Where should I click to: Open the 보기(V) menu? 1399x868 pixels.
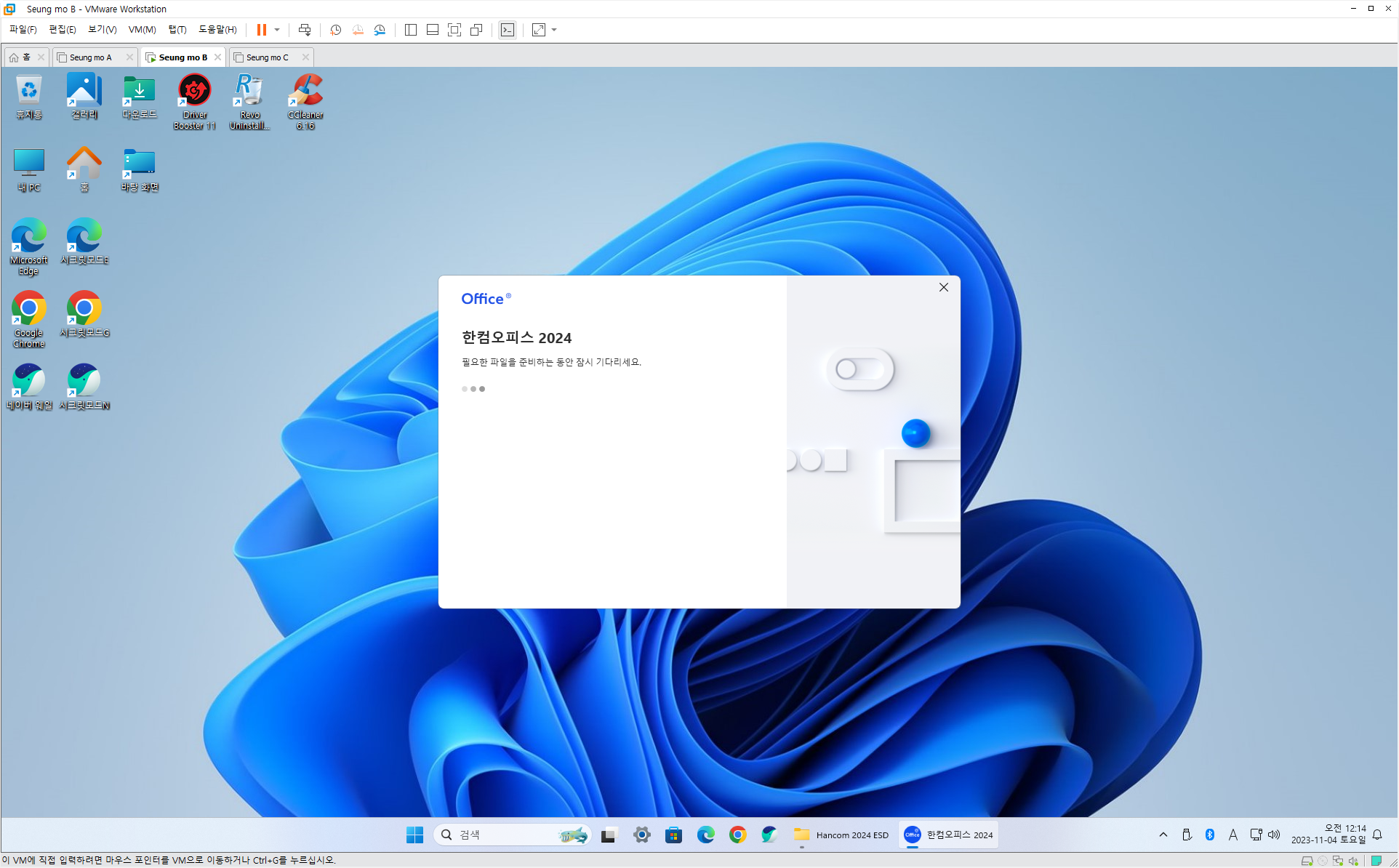(102, 30)
